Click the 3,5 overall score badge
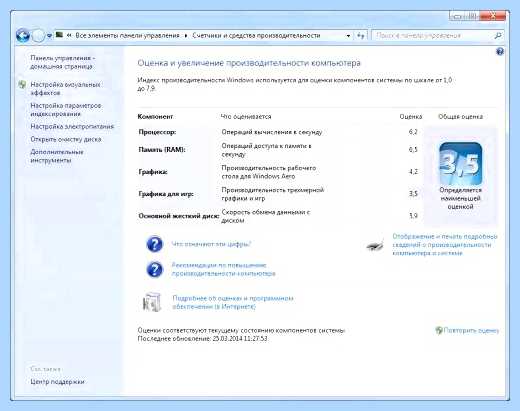This screenshot has width=520, height=411. (460, 163)
